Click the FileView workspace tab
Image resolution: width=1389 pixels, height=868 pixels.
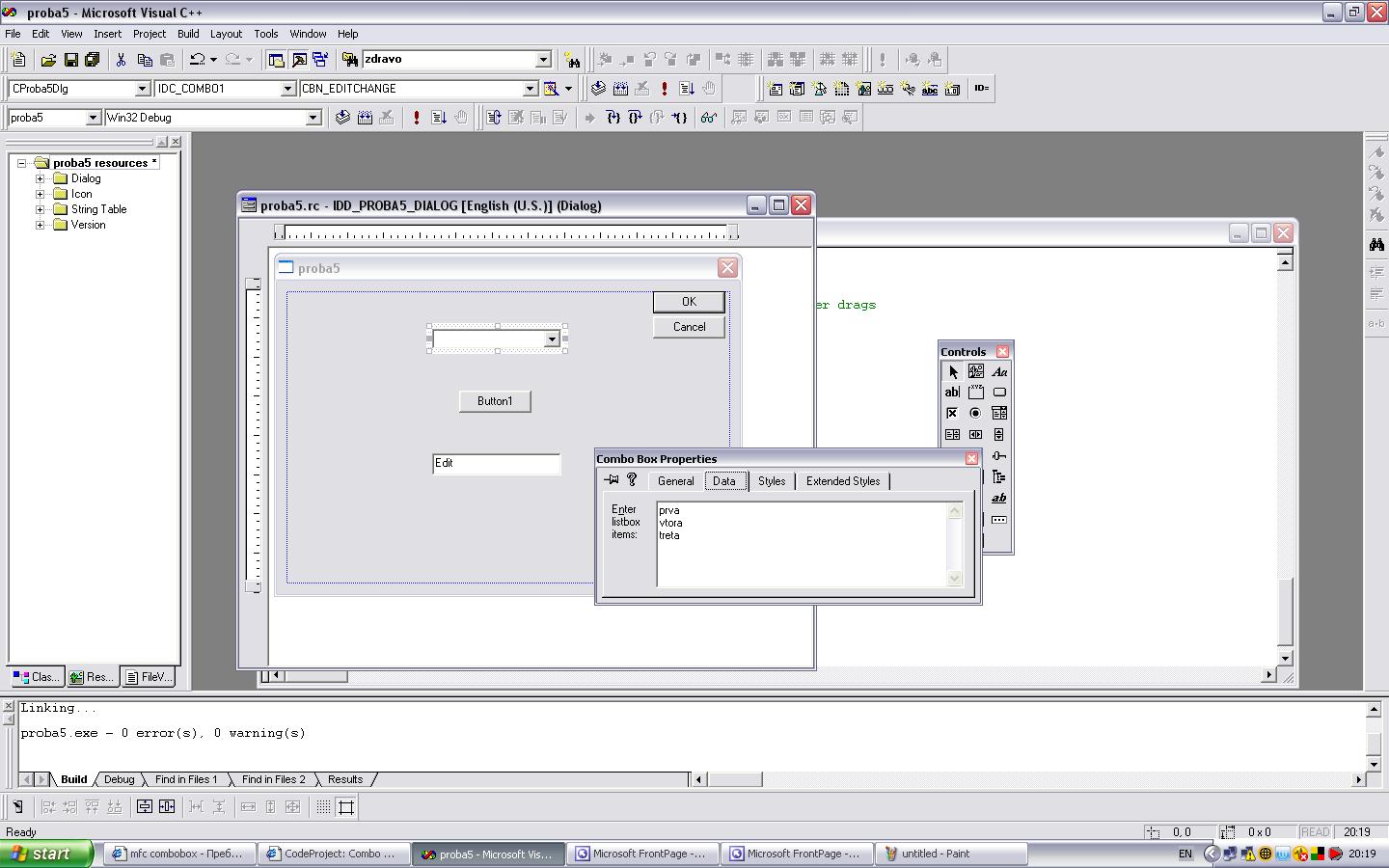click(149, 677)
